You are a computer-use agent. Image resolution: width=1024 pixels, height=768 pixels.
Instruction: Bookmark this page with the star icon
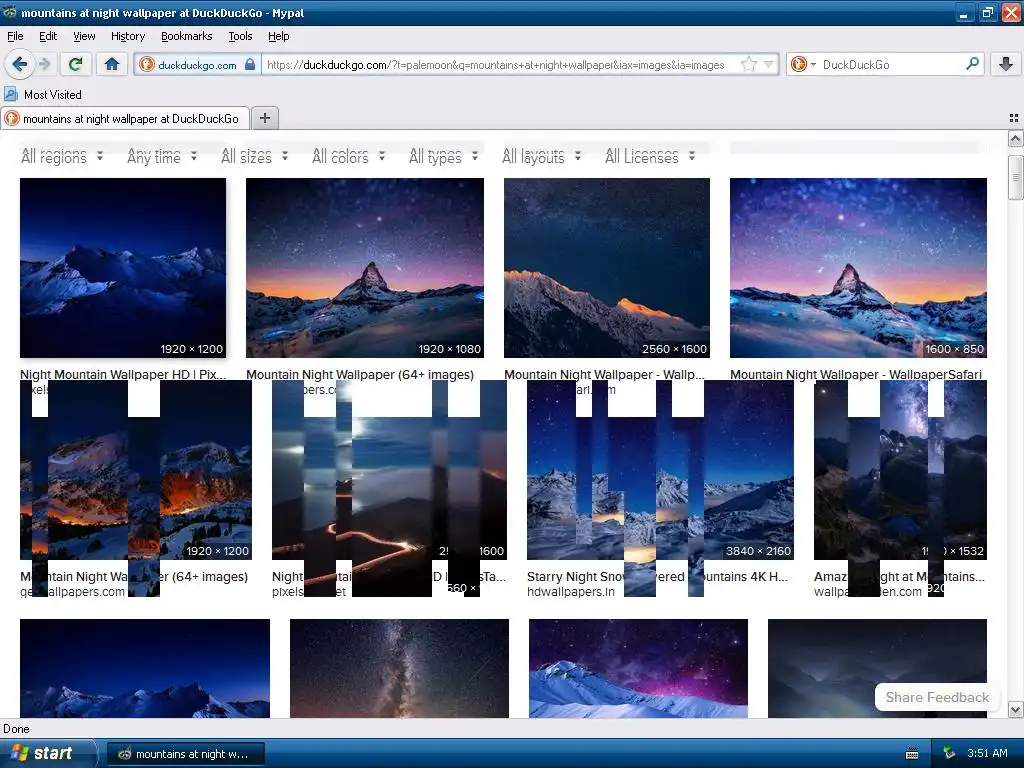pos(748,64)
